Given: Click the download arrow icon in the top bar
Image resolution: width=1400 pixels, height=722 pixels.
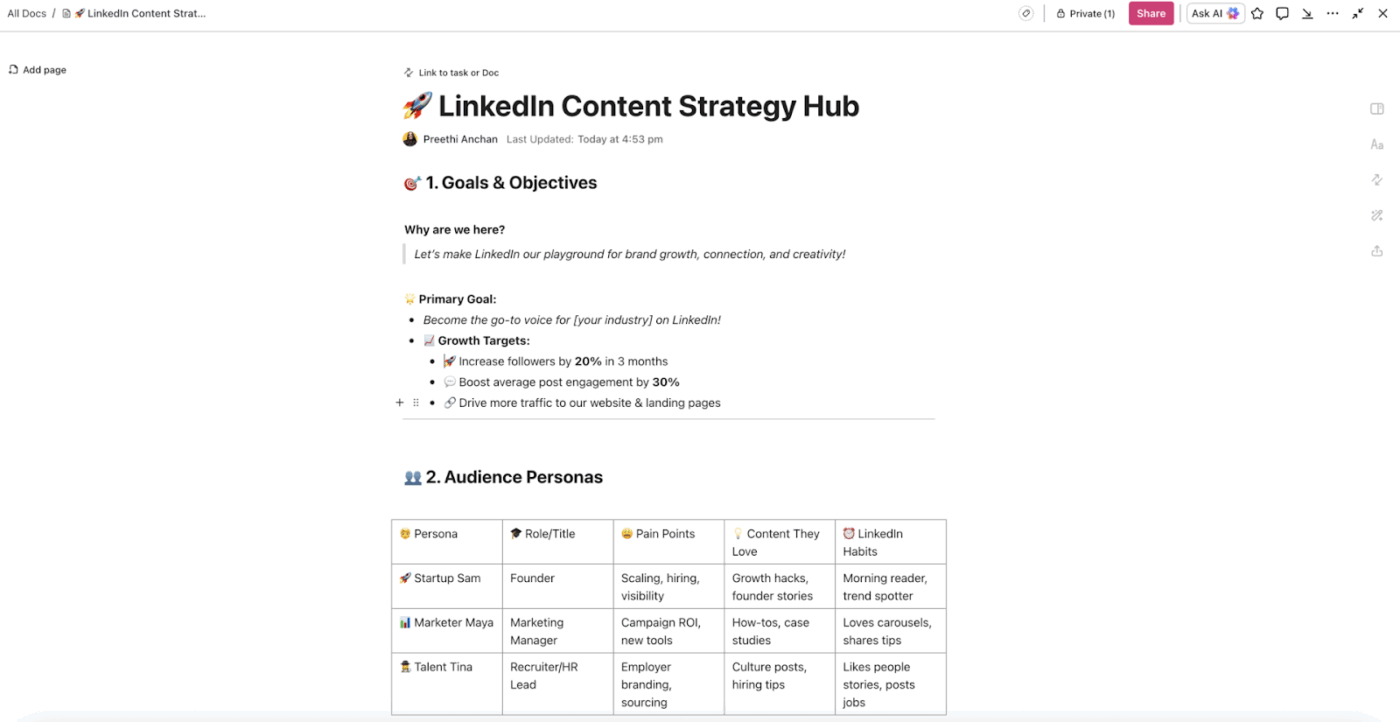Looking at the screenshot, I should [x=1307, y=13].
